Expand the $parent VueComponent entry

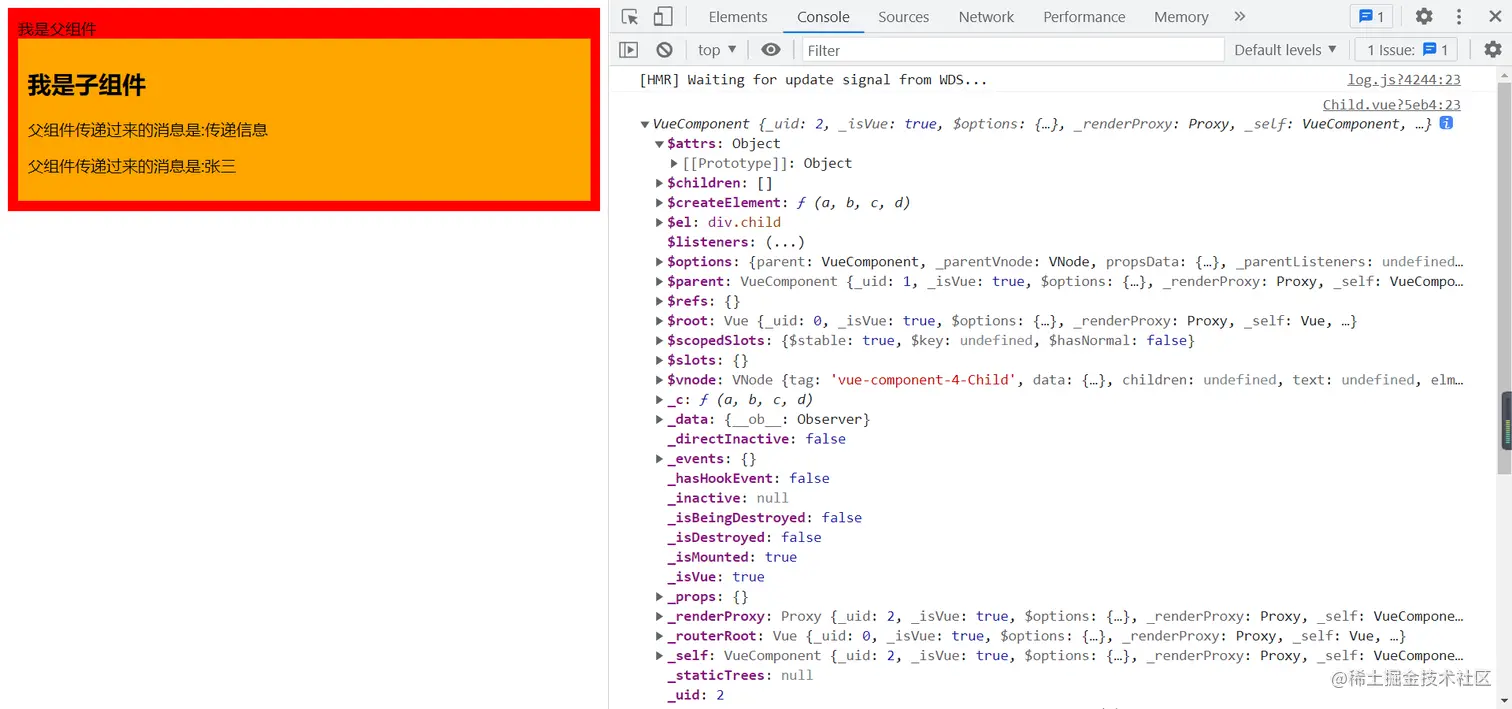pos(659,281)
